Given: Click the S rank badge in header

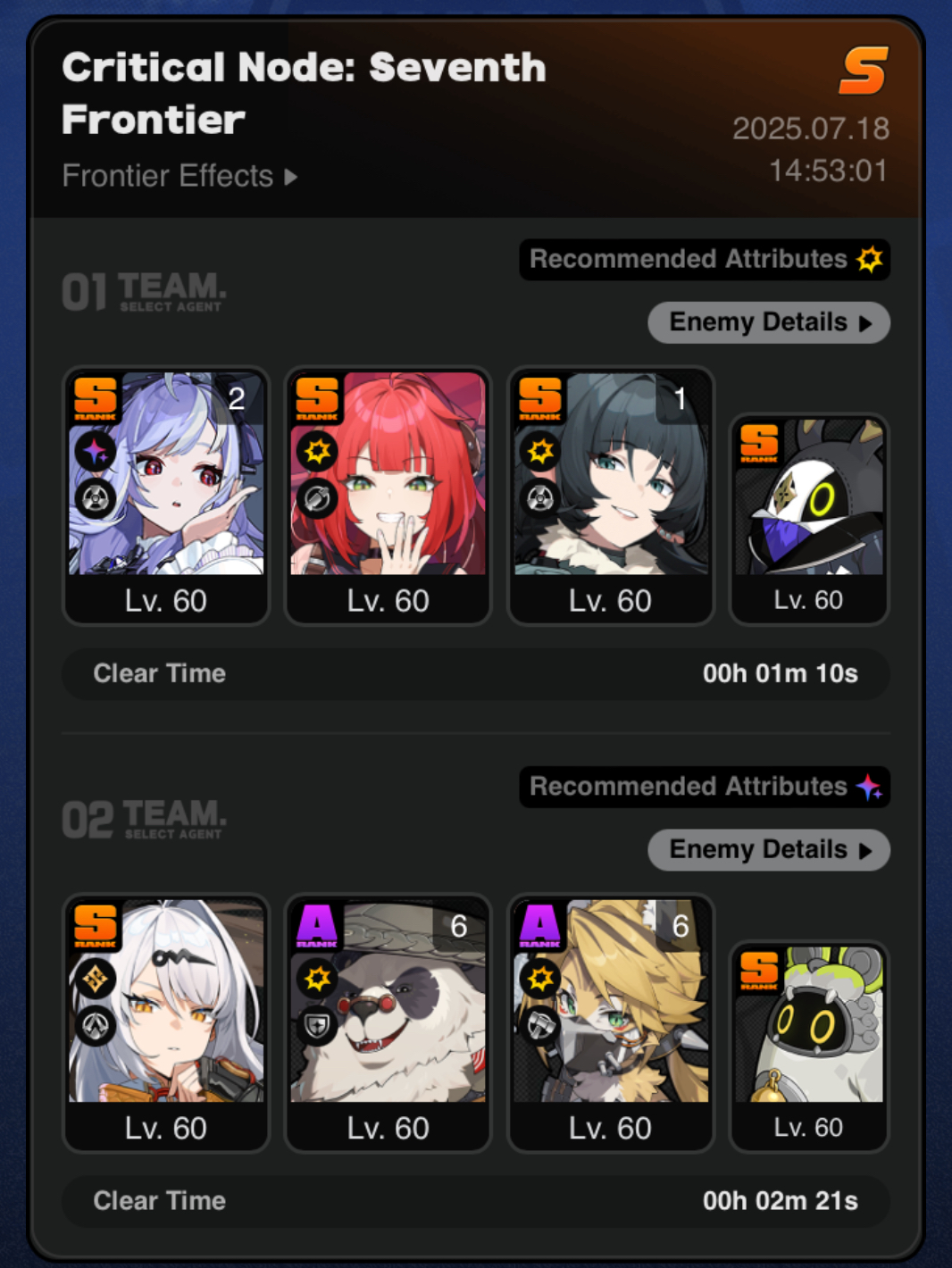Looking at the screenshot, I should (x=864, y=71).
